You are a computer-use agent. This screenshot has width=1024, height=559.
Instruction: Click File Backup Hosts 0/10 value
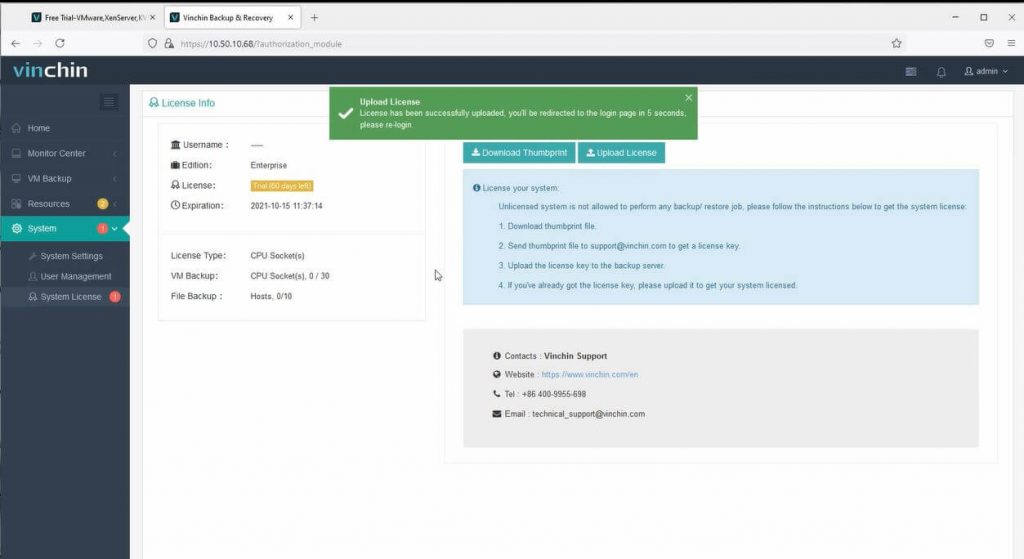point(271,296)
